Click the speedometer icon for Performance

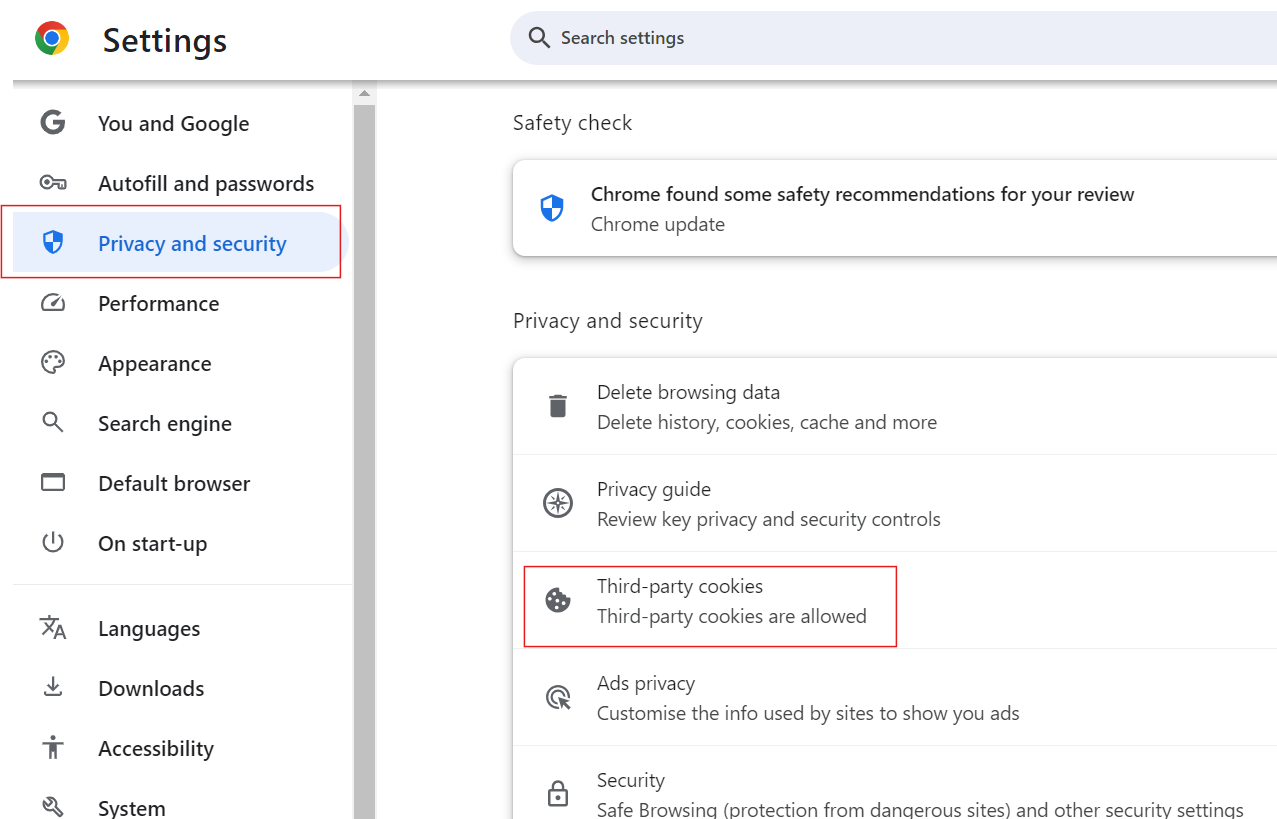coord(52,303)
